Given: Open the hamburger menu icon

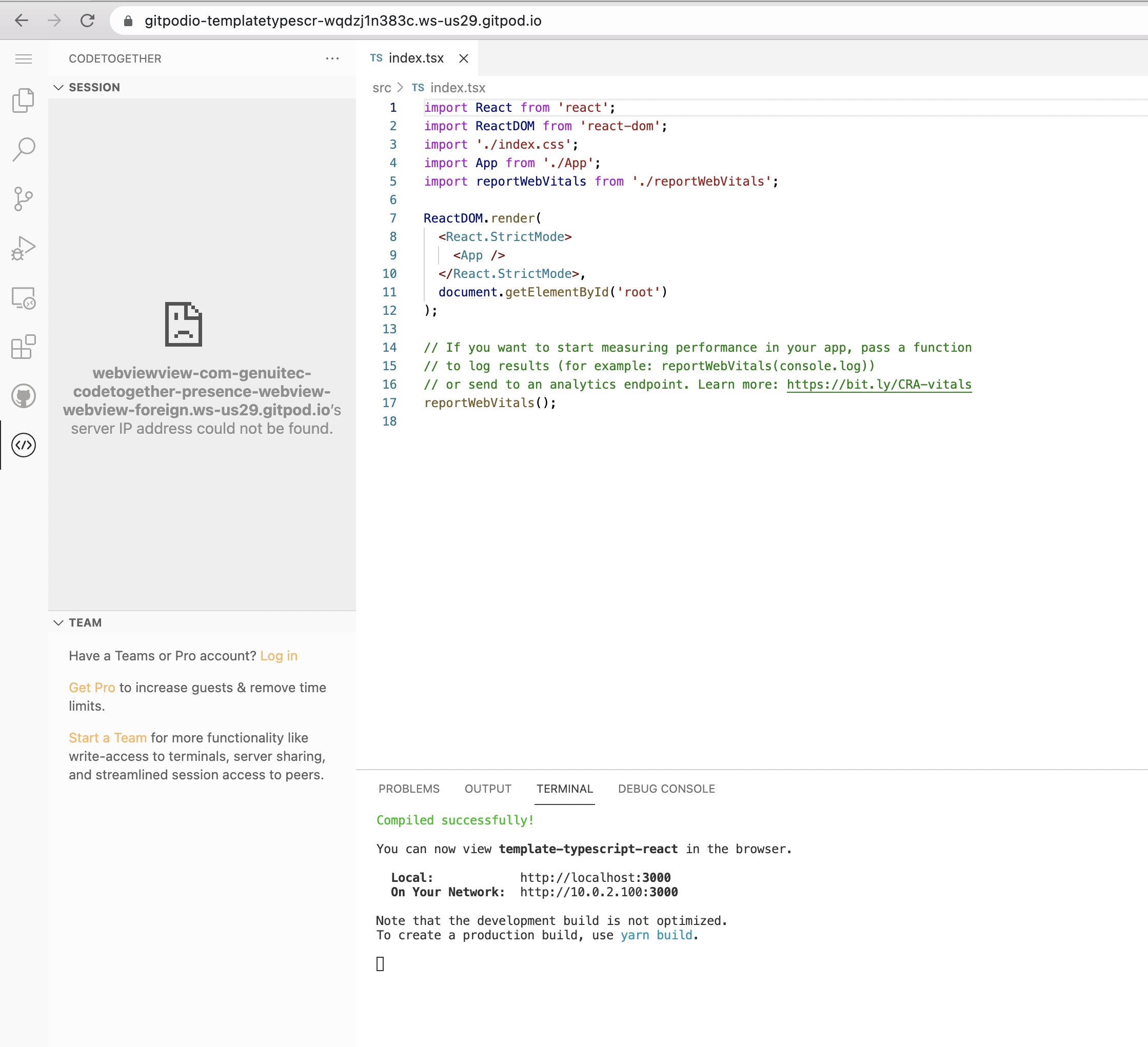Looking at the screenshot, I should 24,58.
